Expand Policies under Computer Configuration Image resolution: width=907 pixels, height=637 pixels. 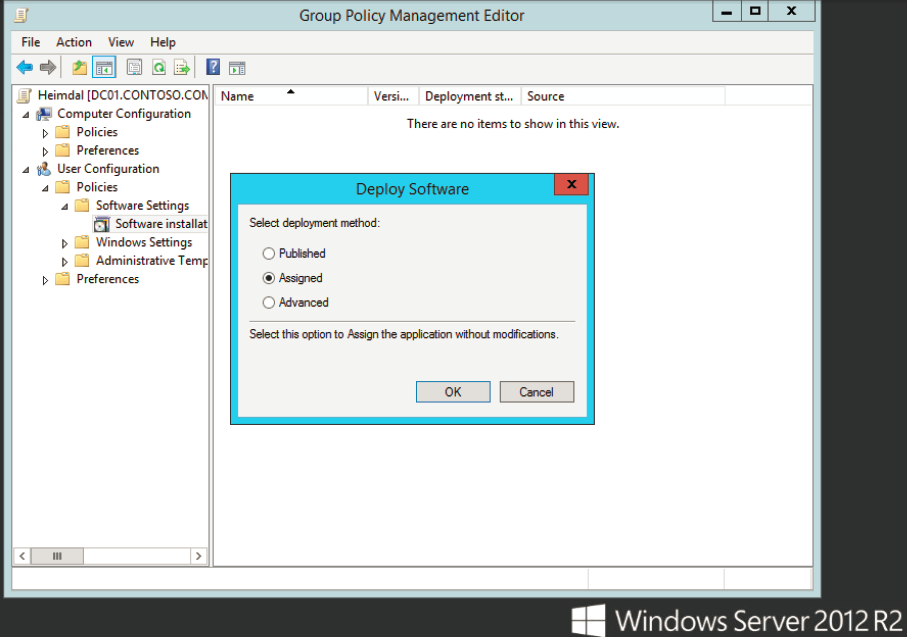(45, 133)
